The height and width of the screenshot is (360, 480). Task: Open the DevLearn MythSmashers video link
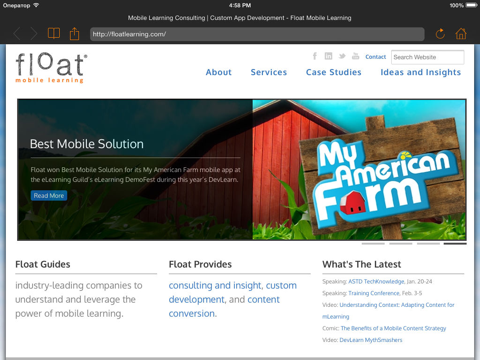(x=371, y=340)
